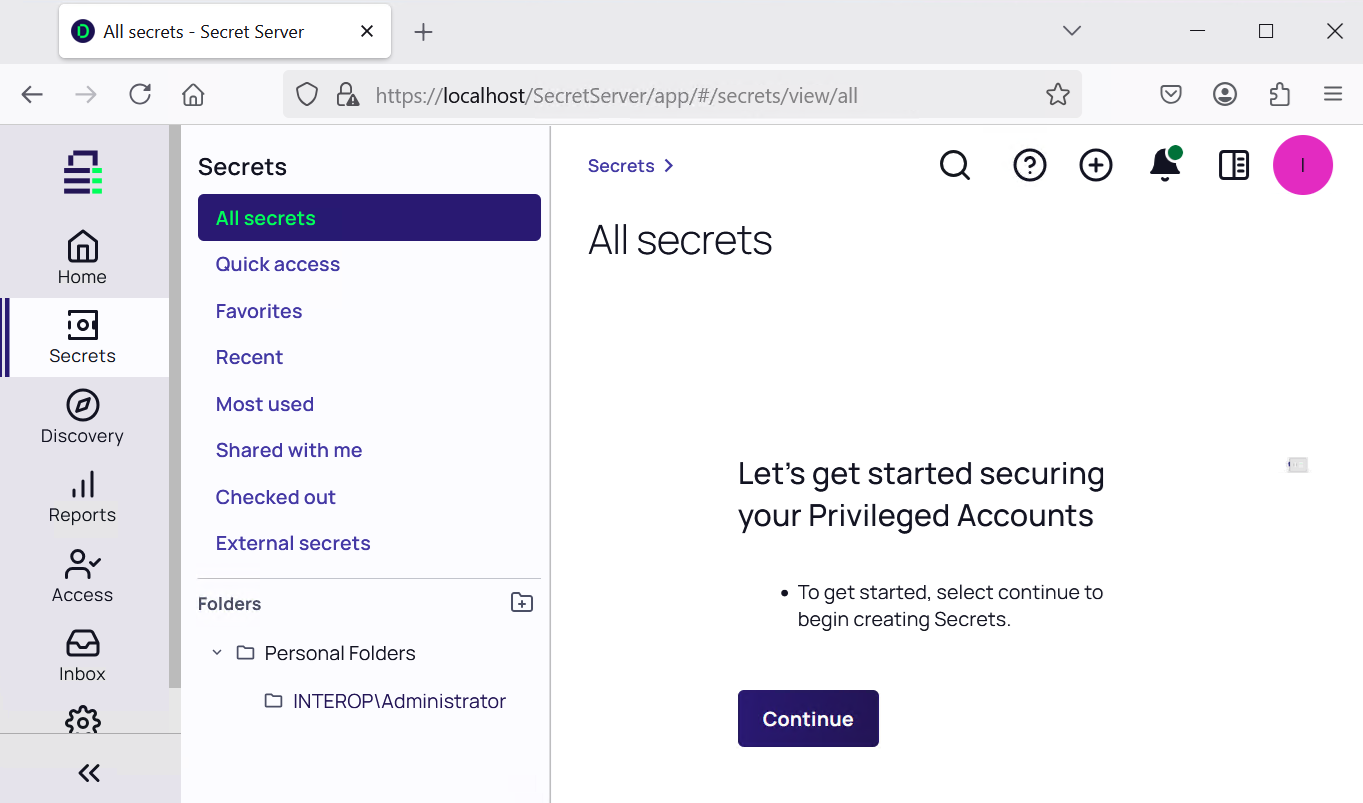Viewport: 1363px width, 803px height.
Task: Collapse the sidebar with double chevron
Action: pos(89,772)
